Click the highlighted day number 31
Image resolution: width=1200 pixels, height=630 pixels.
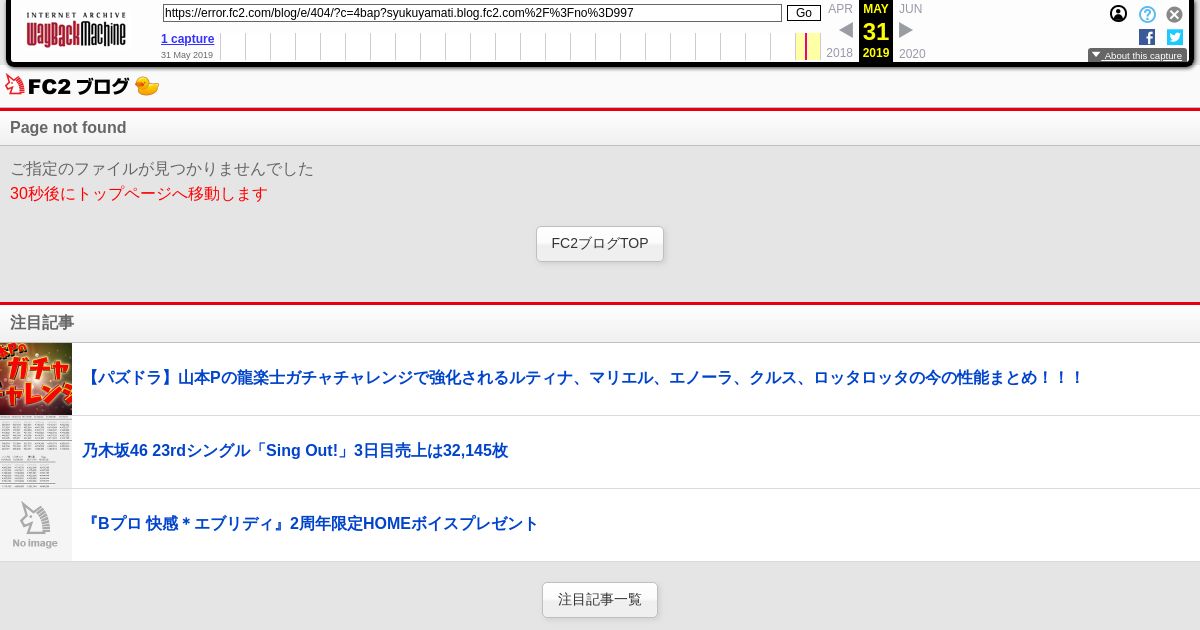click(876, 32)
